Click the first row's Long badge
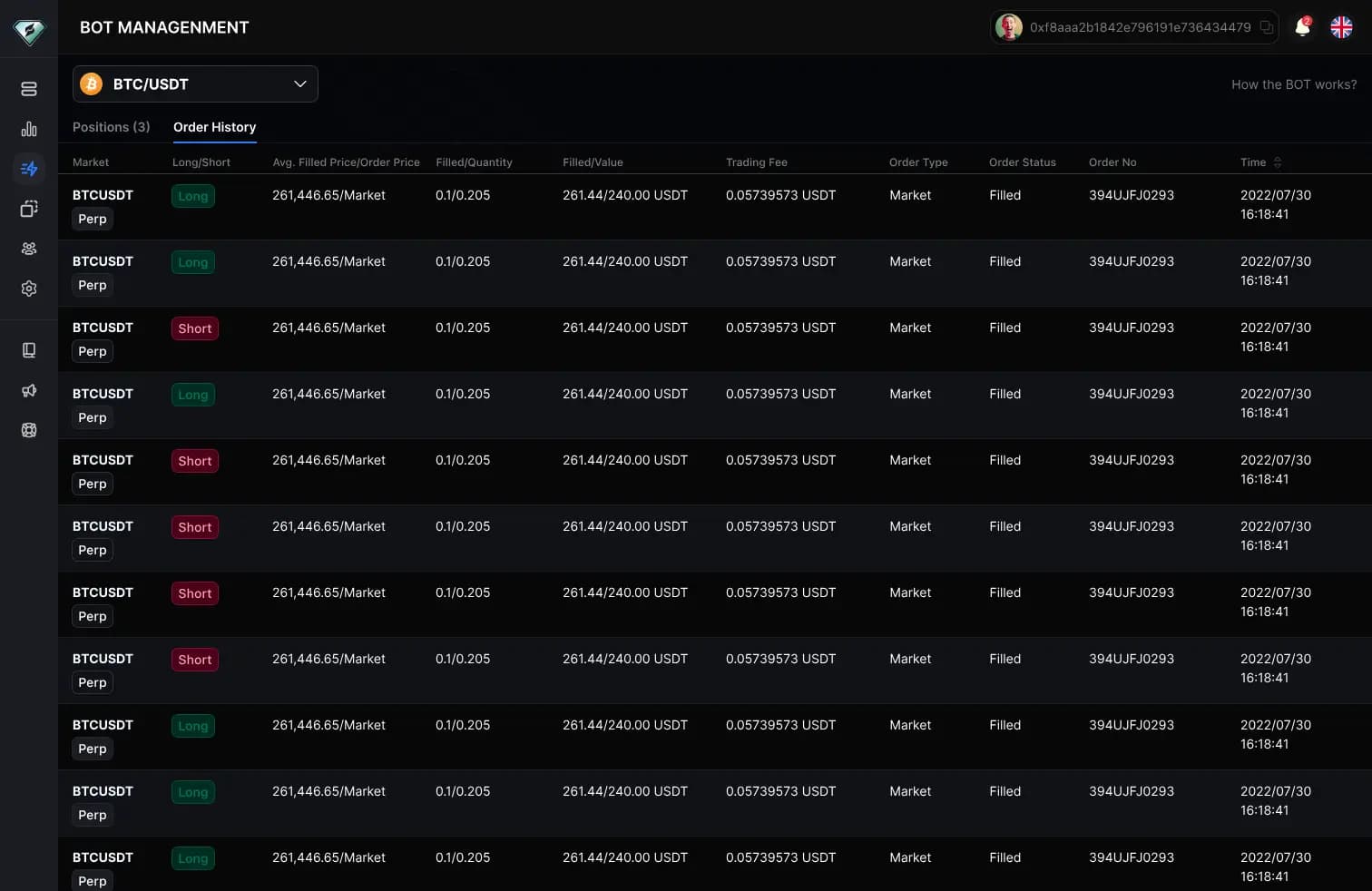Image resolution: width=1372 pixels, height=891 pixels. 192,196
